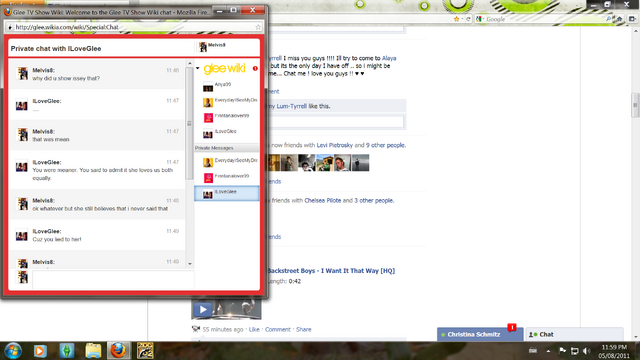The width and height of the screenshot is (640, 360).
Task: Click Comment under the video post
Action: click(278, 329)
